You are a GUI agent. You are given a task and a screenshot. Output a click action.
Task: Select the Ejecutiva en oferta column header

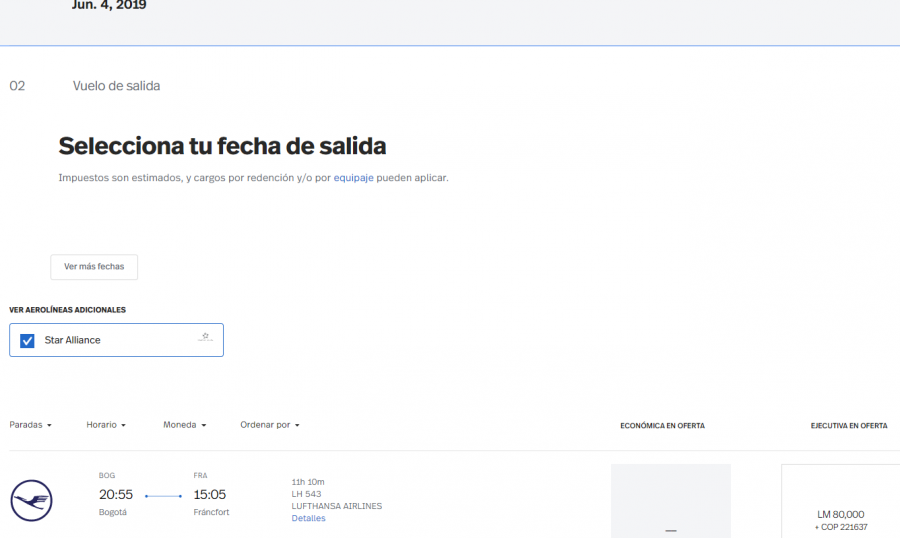pyautogui.click(x=848, y=426)
